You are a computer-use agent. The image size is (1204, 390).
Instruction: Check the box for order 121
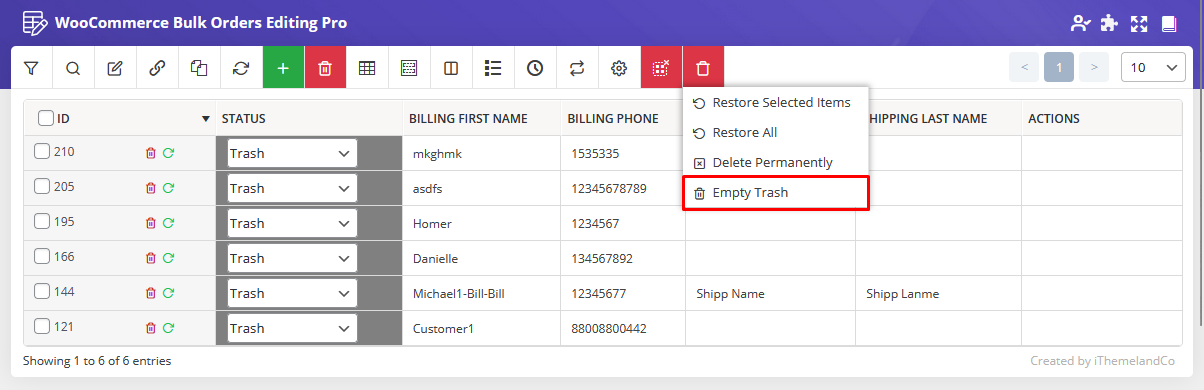point(42,326)
